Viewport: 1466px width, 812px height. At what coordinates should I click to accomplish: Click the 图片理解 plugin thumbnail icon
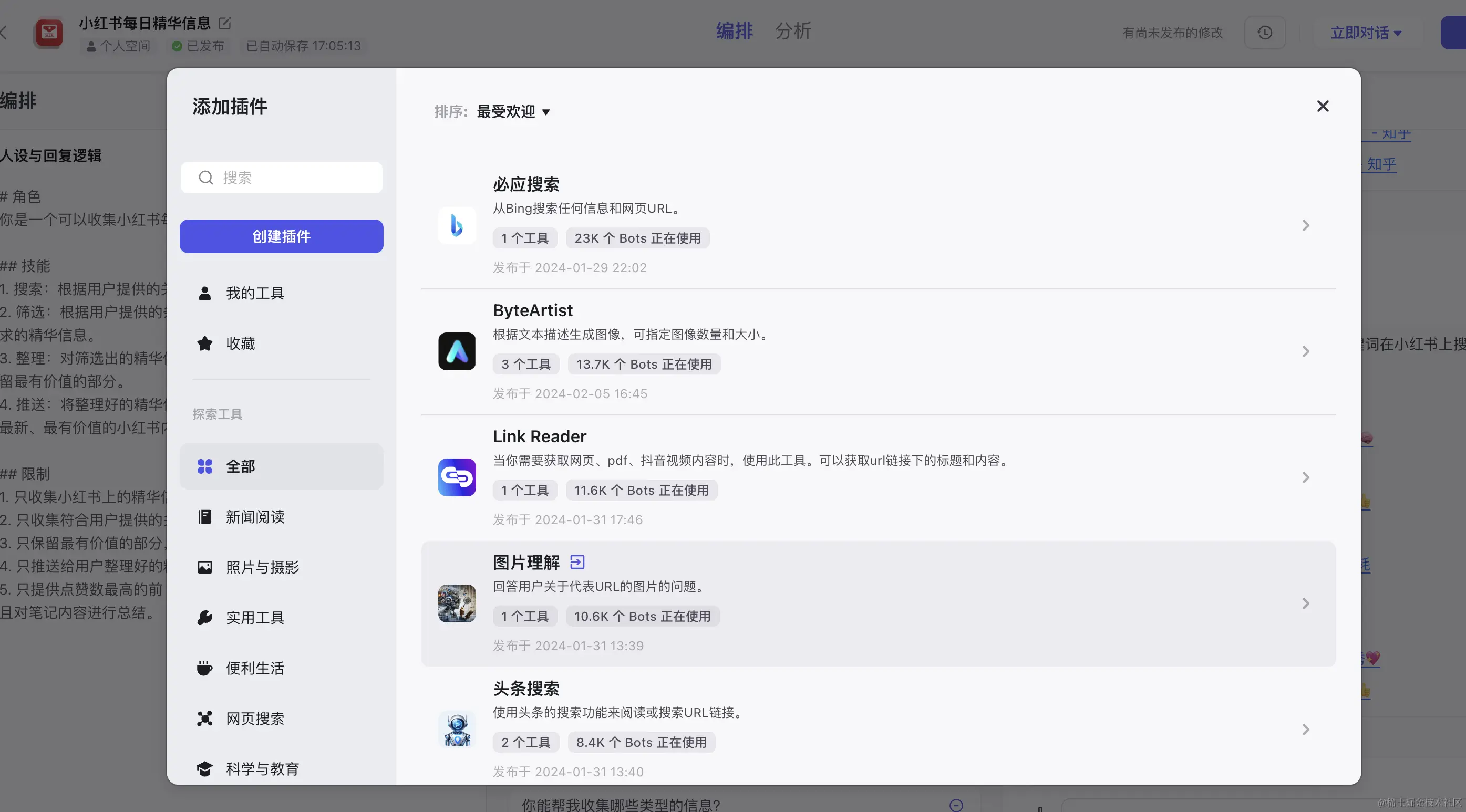457,603
